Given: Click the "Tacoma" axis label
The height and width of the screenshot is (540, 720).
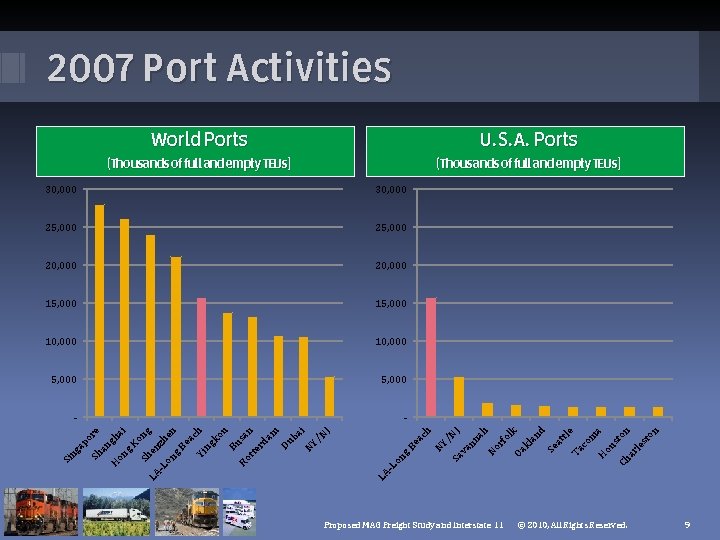Looking at the screenshot, I should [586, 442].
